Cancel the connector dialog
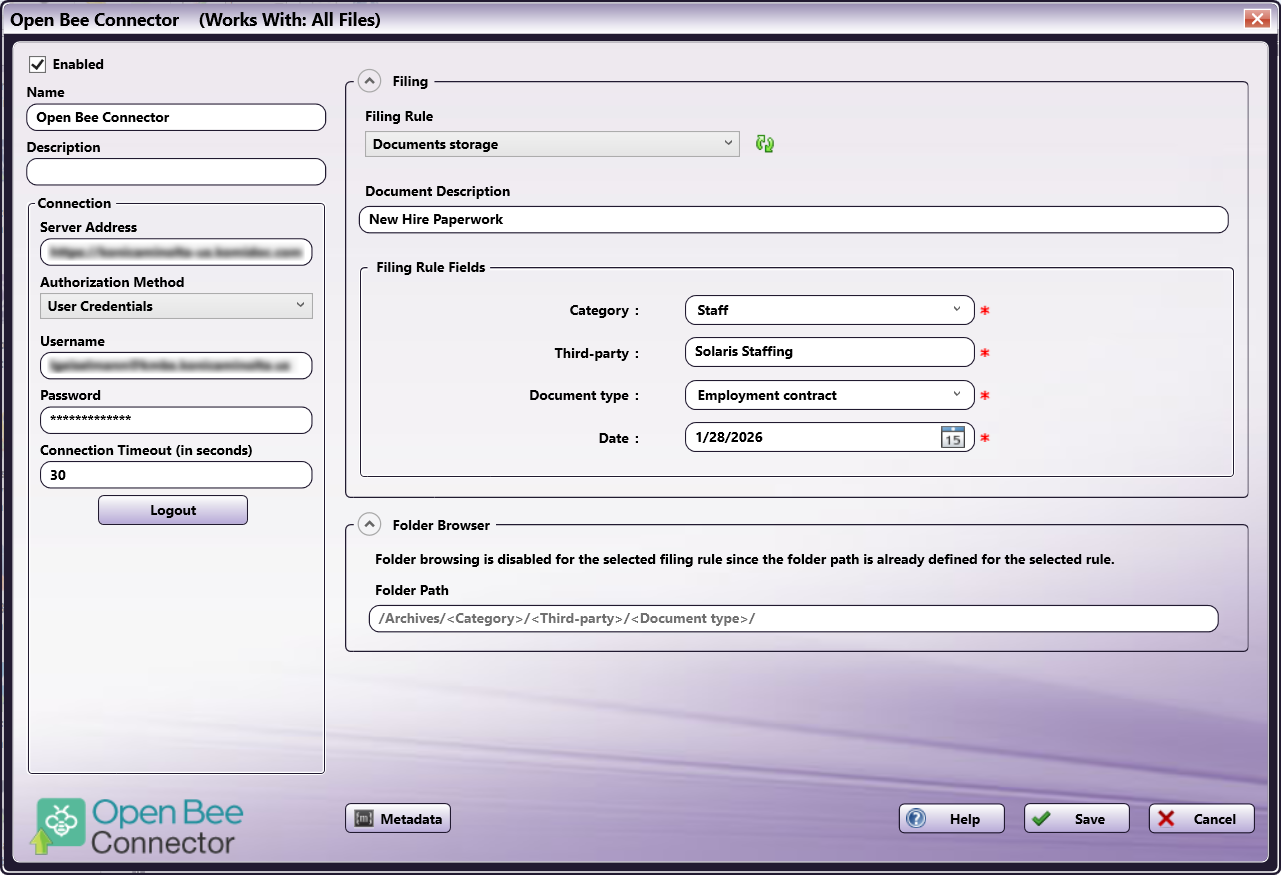Image resolution: width=1281 pixels, height=875 pixels. coord(1201,819)
